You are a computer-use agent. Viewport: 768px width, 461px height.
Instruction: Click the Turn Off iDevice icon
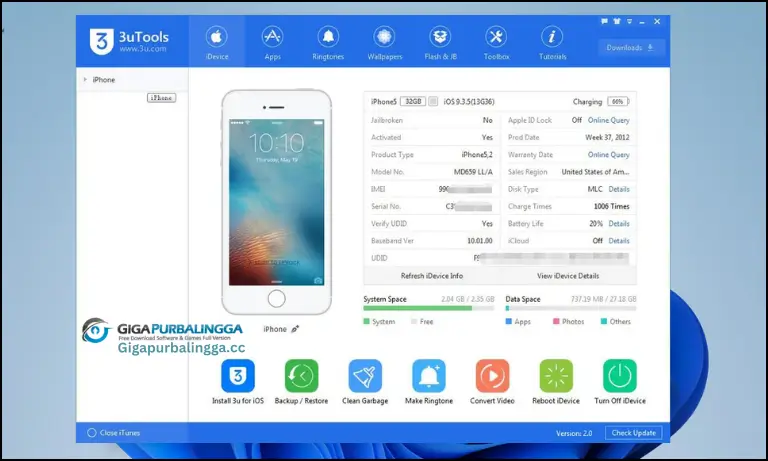[620, 376]
